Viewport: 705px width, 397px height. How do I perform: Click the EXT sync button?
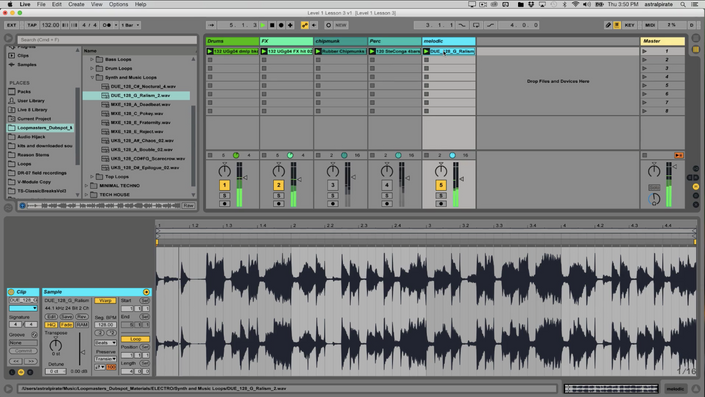click(11, 25)
